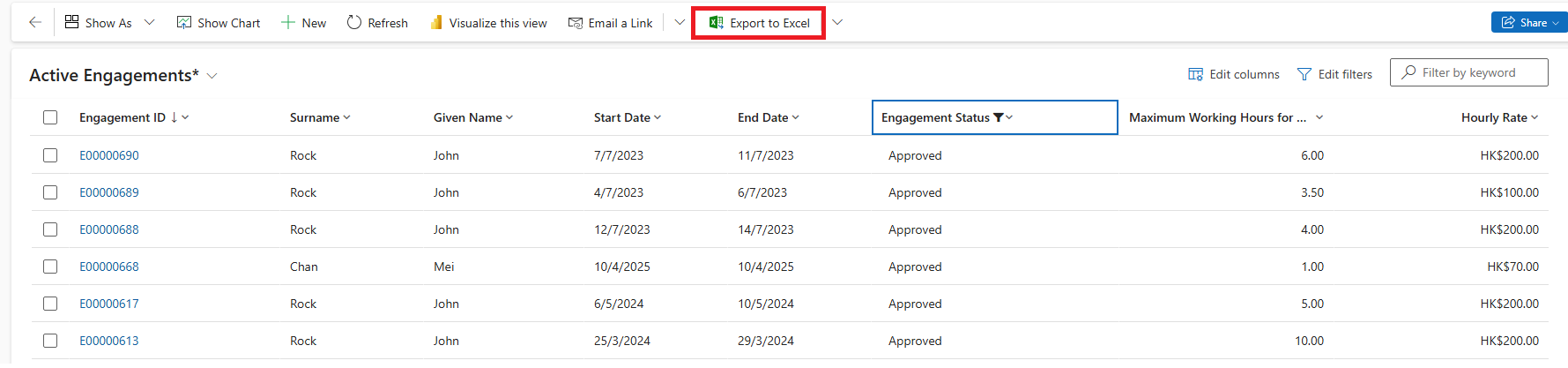Open the Engagement Status column menu

(x=1010, y=117)
